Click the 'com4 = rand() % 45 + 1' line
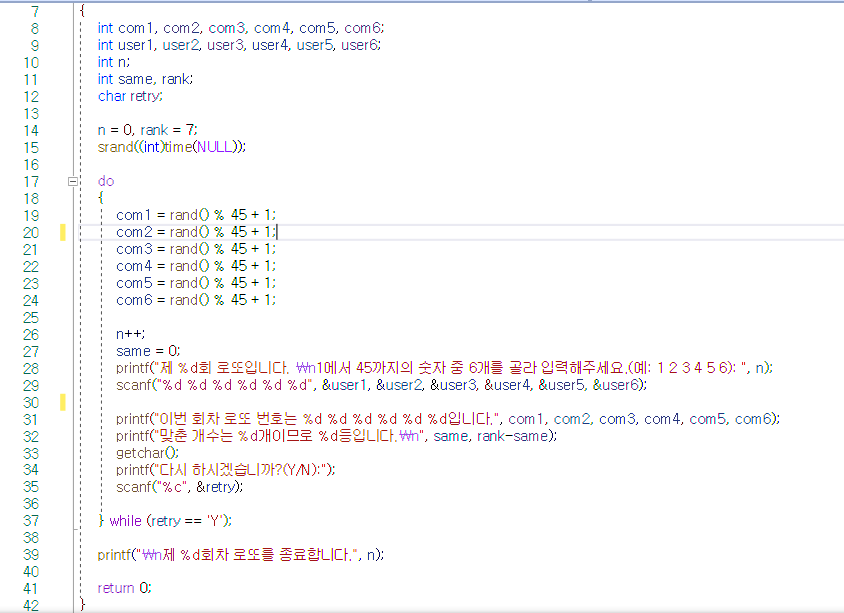Viewport: 844px width, 613px height. tap(196, 266)
